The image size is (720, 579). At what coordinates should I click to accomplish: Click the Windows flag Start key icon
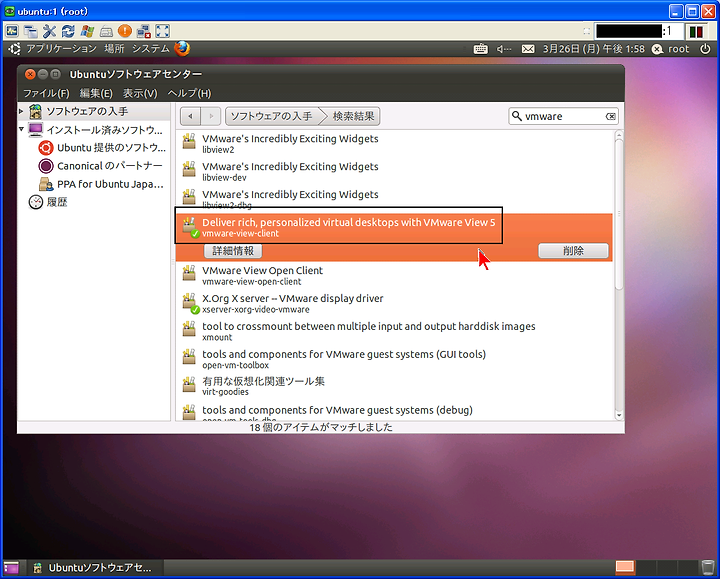pyautogui.click(x=87, y=31)
